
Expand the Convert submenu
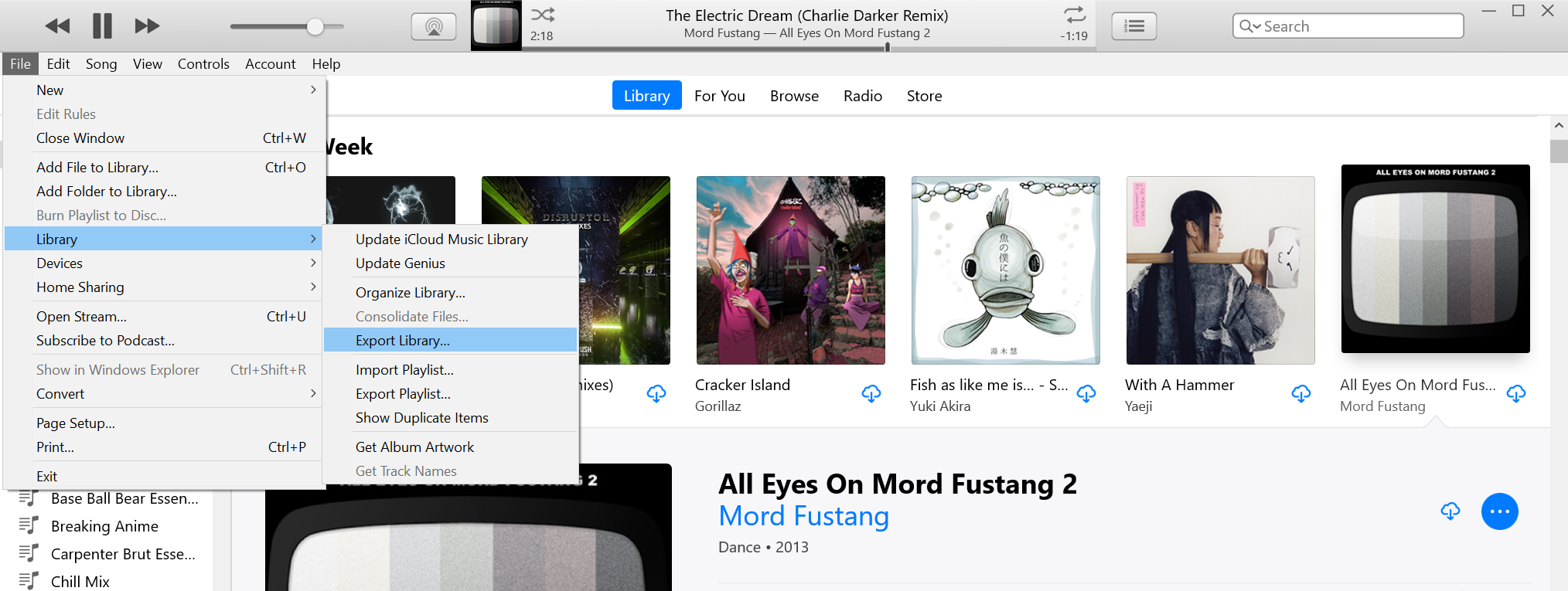(x=165, y=394)
